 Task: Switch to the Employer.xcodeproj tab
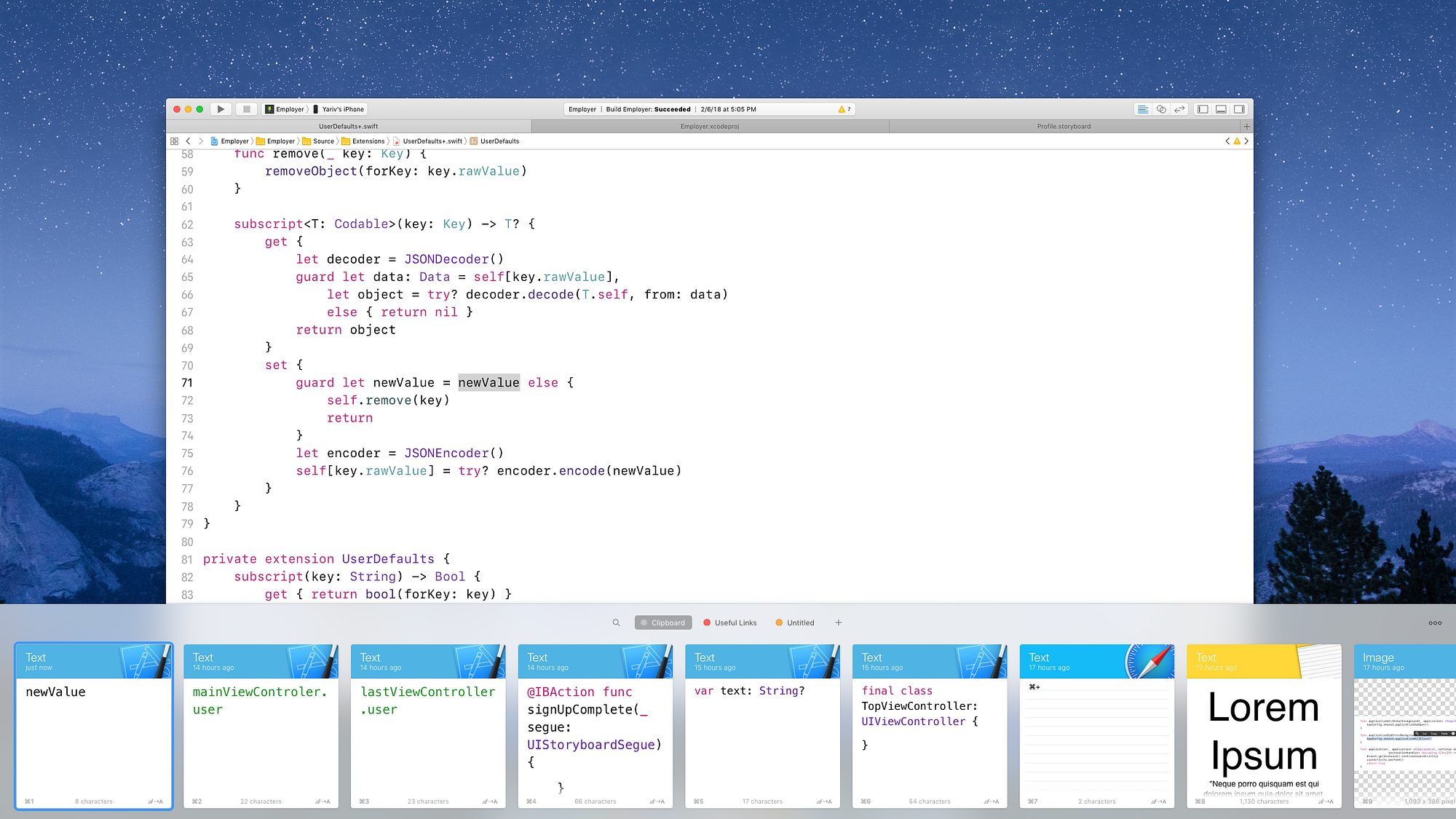pos(710,127)
